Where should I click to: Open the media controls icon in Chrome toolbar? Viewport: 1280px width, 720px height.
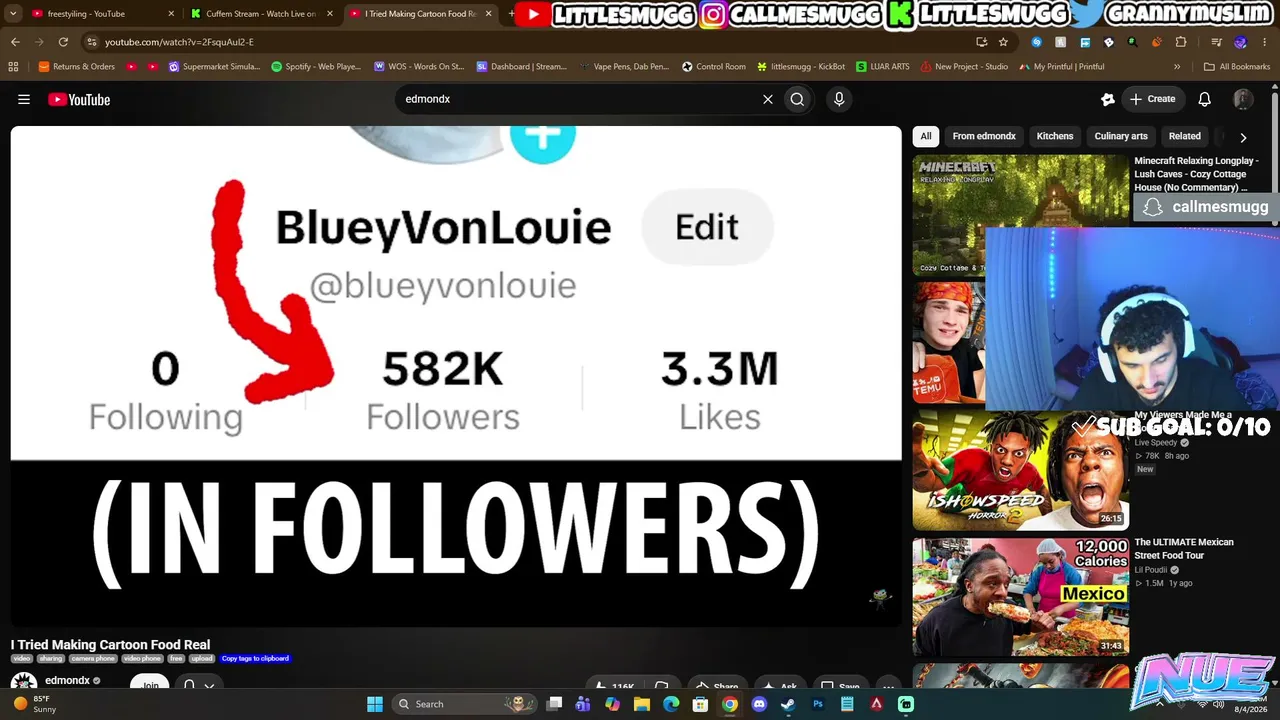click(x=1217, y=42)
